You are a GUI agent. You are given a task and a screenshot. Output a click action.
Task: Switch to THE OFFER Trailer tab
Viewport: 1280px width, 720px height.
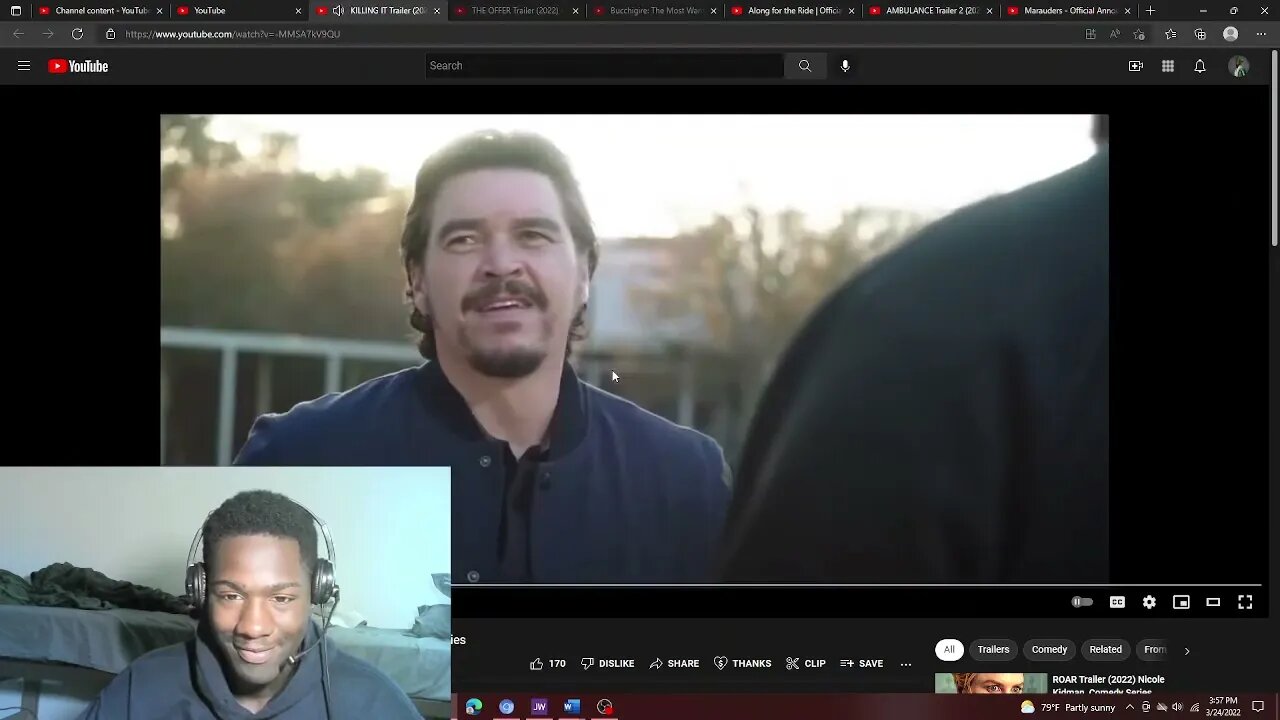(517, 11)
